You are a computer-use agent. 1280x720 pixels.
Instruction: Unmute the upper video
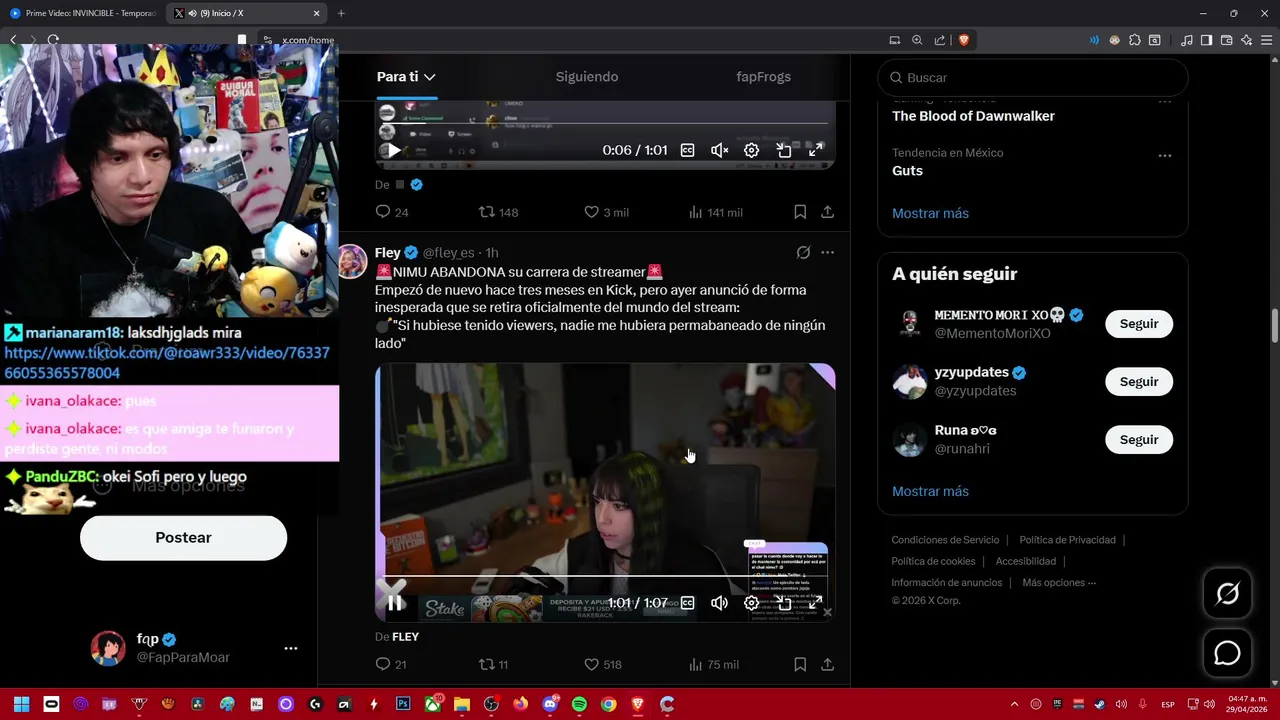click(x=719, y=150)
